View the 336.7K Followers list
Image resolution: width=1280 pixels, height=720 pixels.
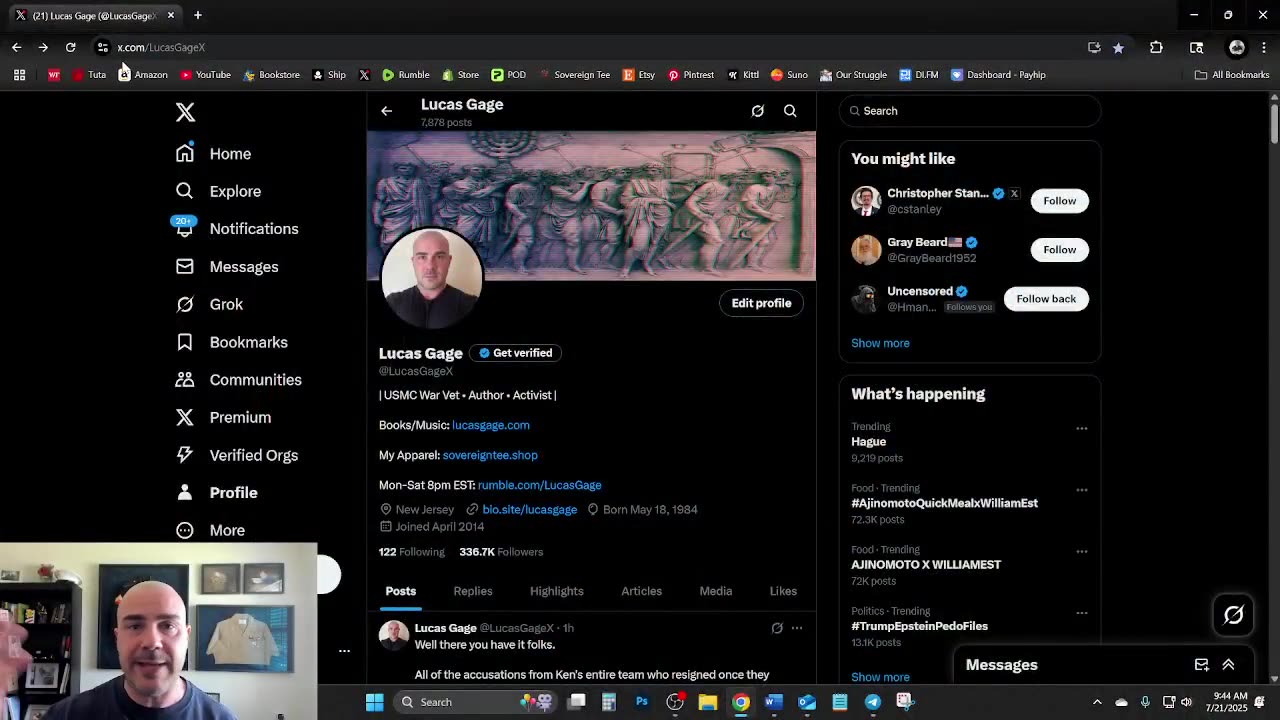[501, 552]
